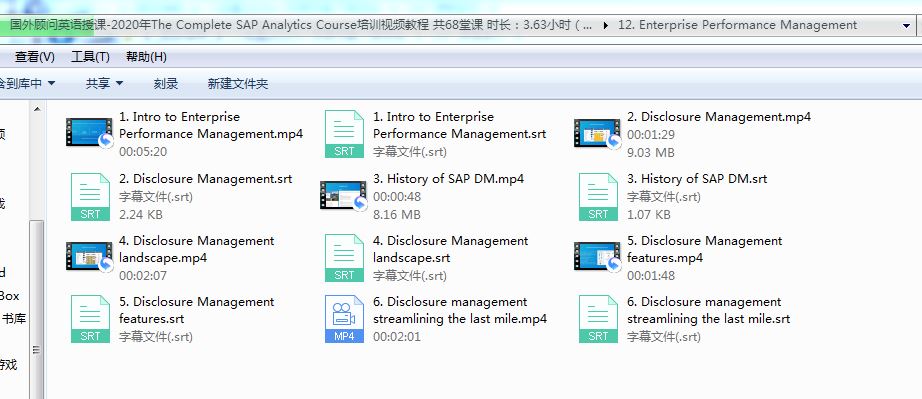The image size is (922, 399).
Task: Select the SRT icon of 1. Intro to Enterprise Performance Management.srt
Action: [x=344, y=134]
